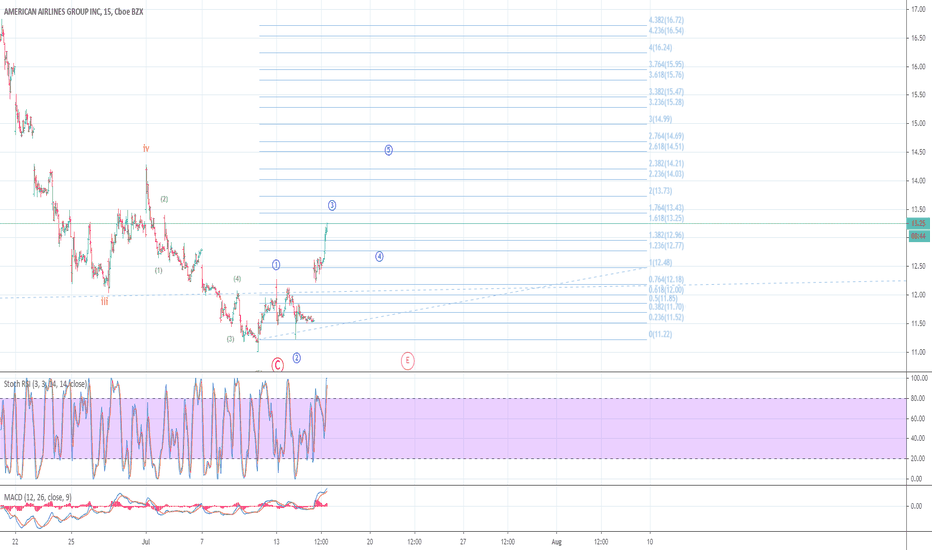Image resolution: width=932 pixels, height=550 pixels.
Task: Click 16.50 on the price axis
Action: click(918, 38)
